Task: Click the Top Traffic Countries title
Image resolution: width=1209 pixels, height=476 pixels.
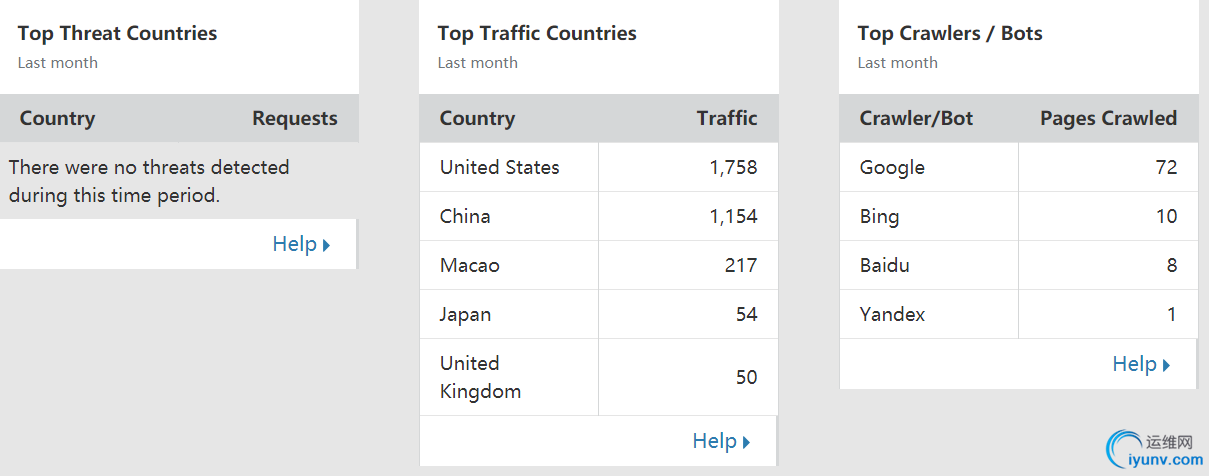Action: point(537,33)
